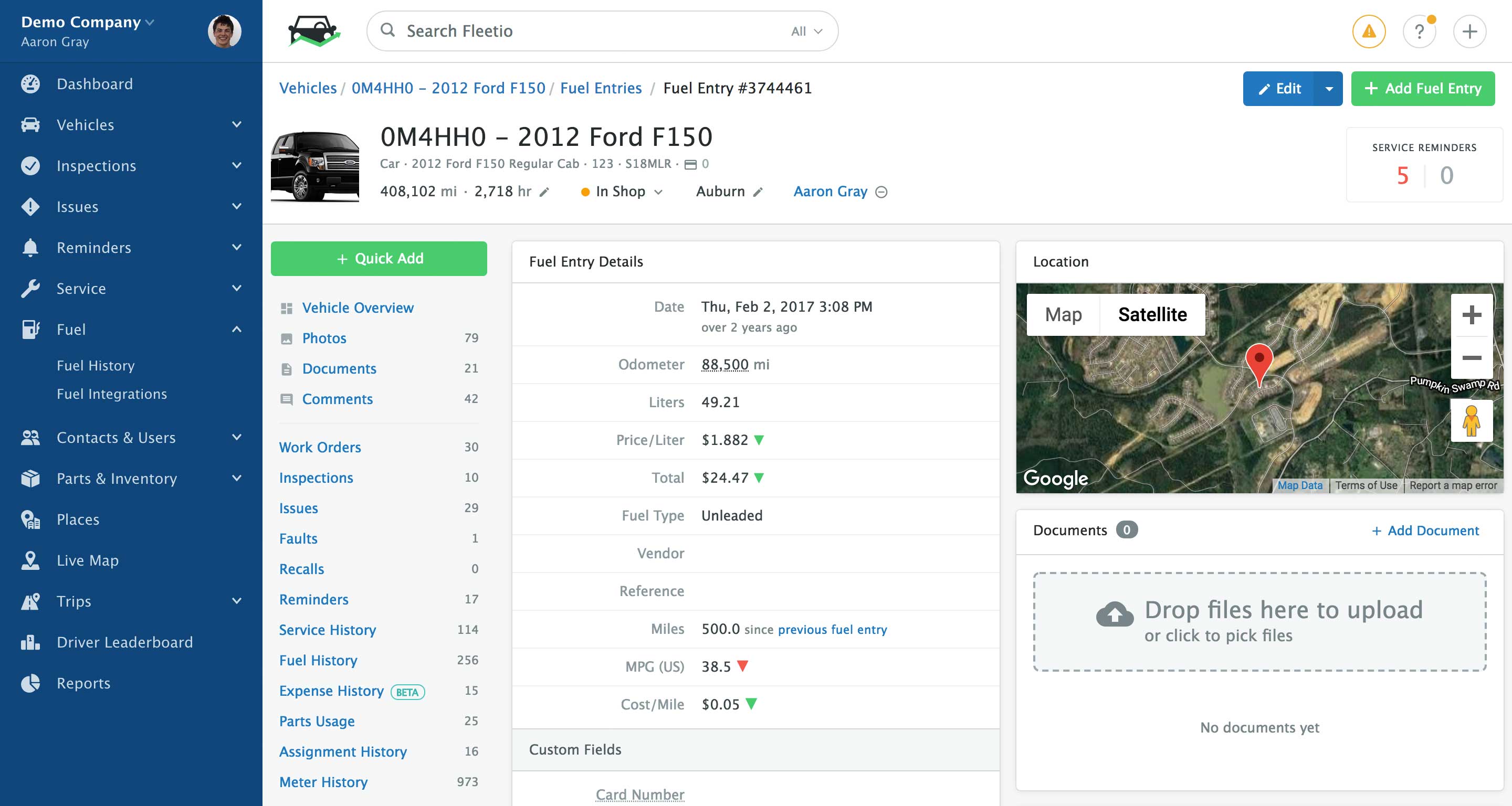Open Fuel Integrations in sidebar
1512x806 pixels.
(x=111, y=394)
